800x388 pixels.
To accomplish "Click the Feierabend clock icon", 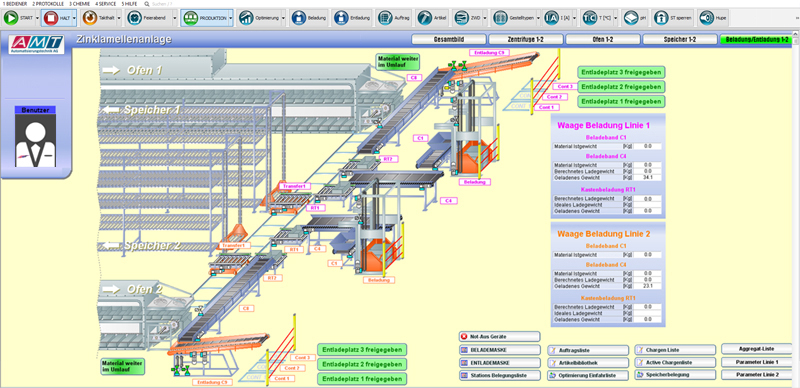I will pos(134,18).
